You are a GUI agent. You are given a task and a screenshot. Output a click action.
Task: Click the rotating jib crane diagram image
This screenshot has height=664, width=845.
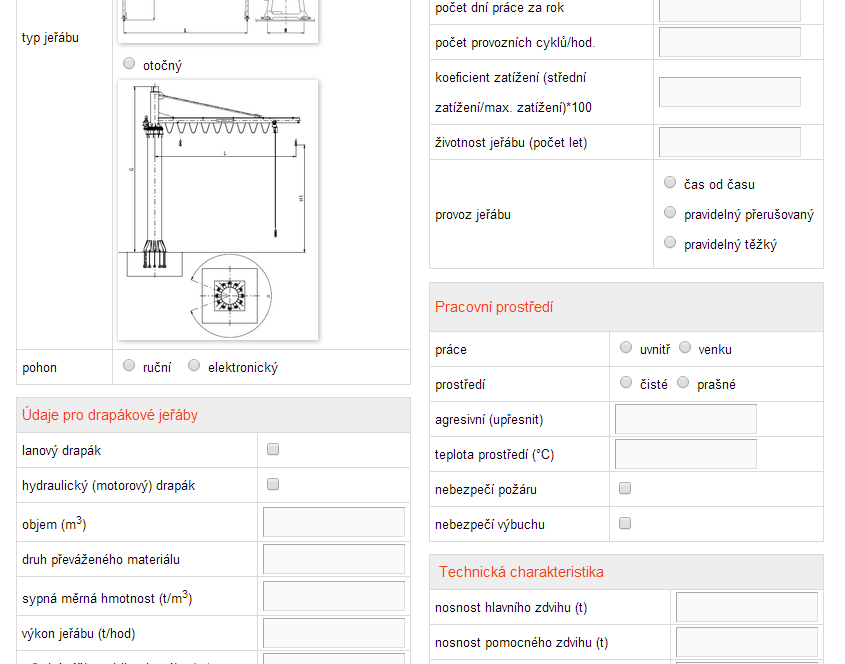coord(218,210)
